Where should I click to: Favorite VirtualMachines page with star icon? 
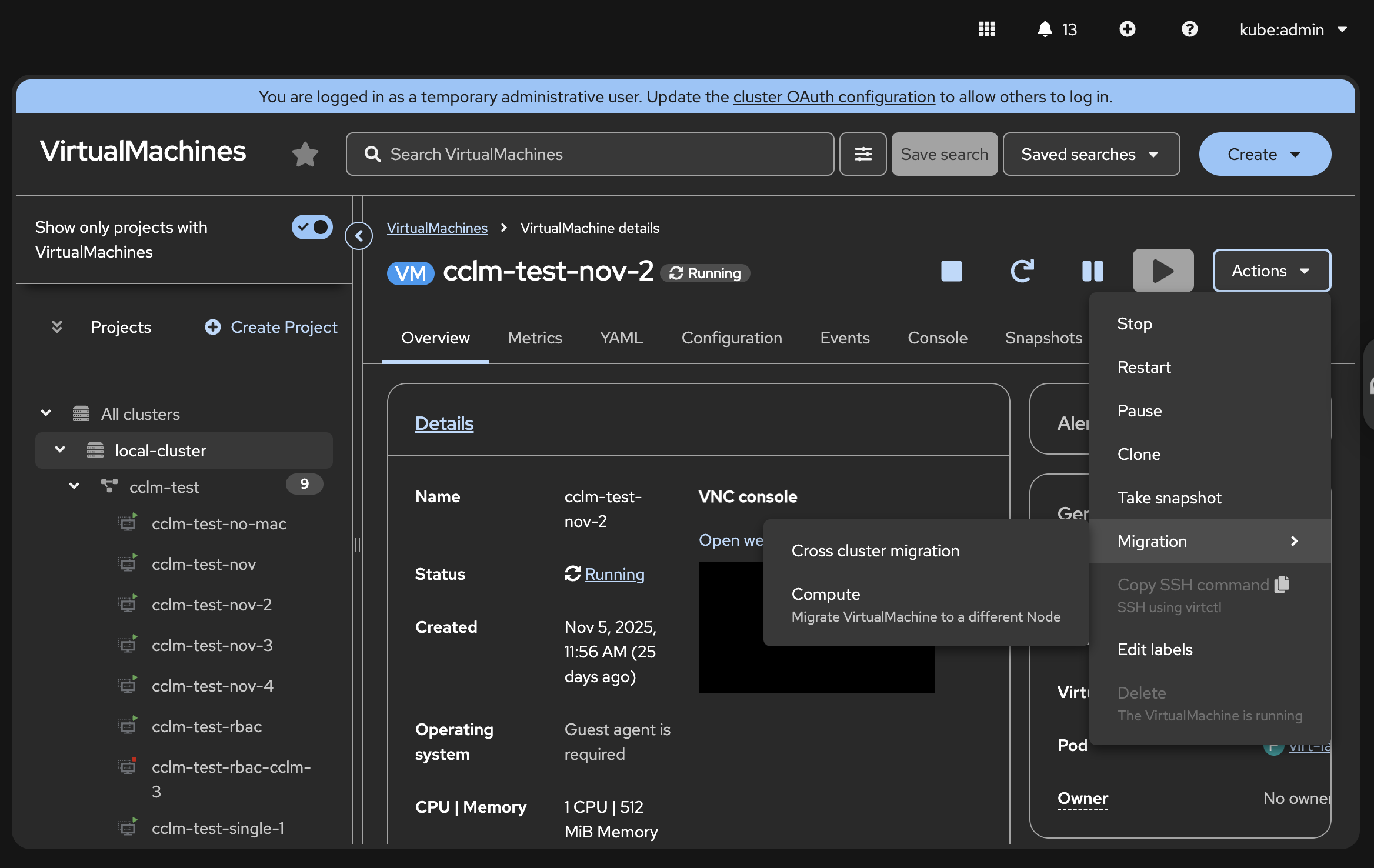[x=305, y=154]
